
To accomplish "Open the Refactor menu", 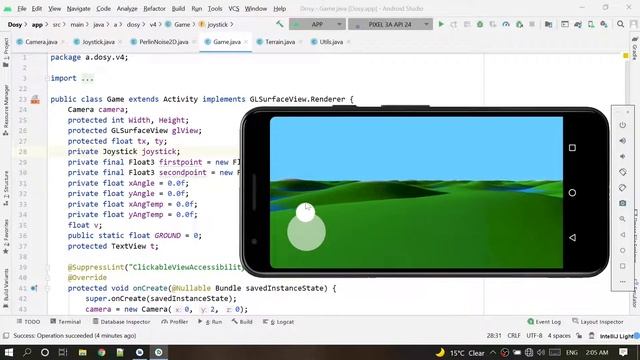I will tap(154, 9).
